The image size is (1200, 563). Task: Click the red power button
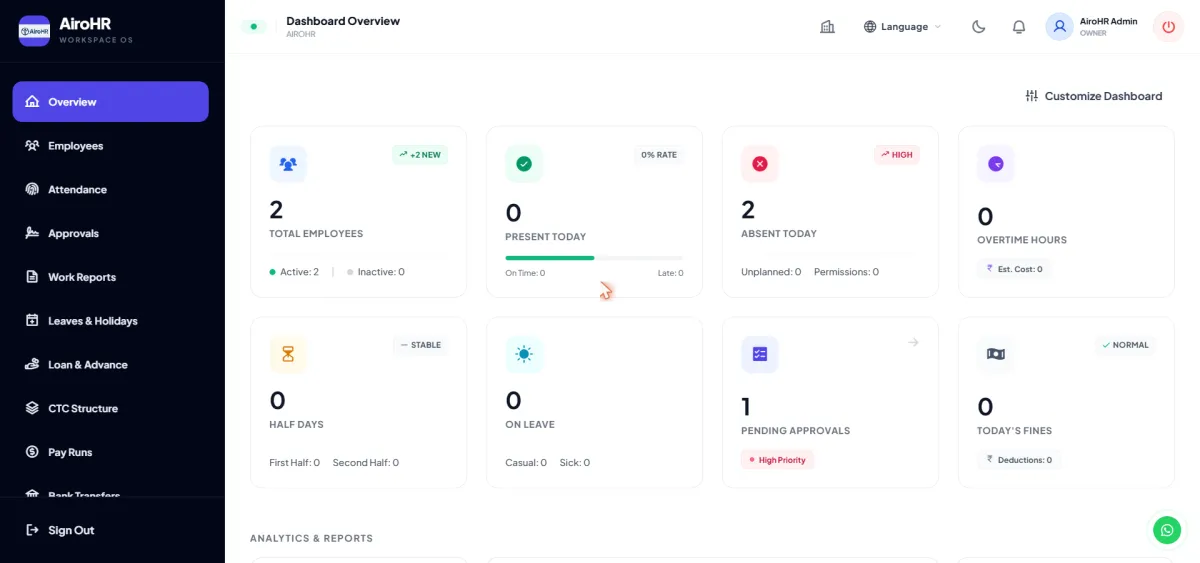pos(1168,27)
